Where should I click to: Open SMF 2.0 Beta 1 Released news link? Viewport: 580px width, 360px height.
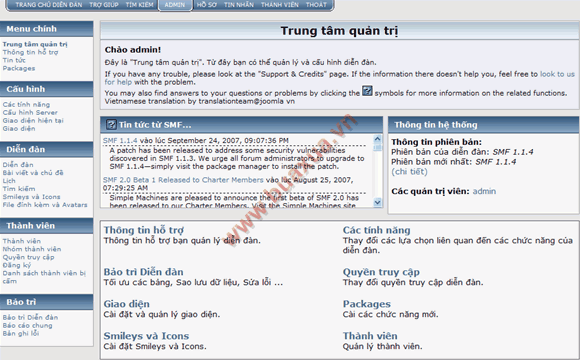pos(183,180)
